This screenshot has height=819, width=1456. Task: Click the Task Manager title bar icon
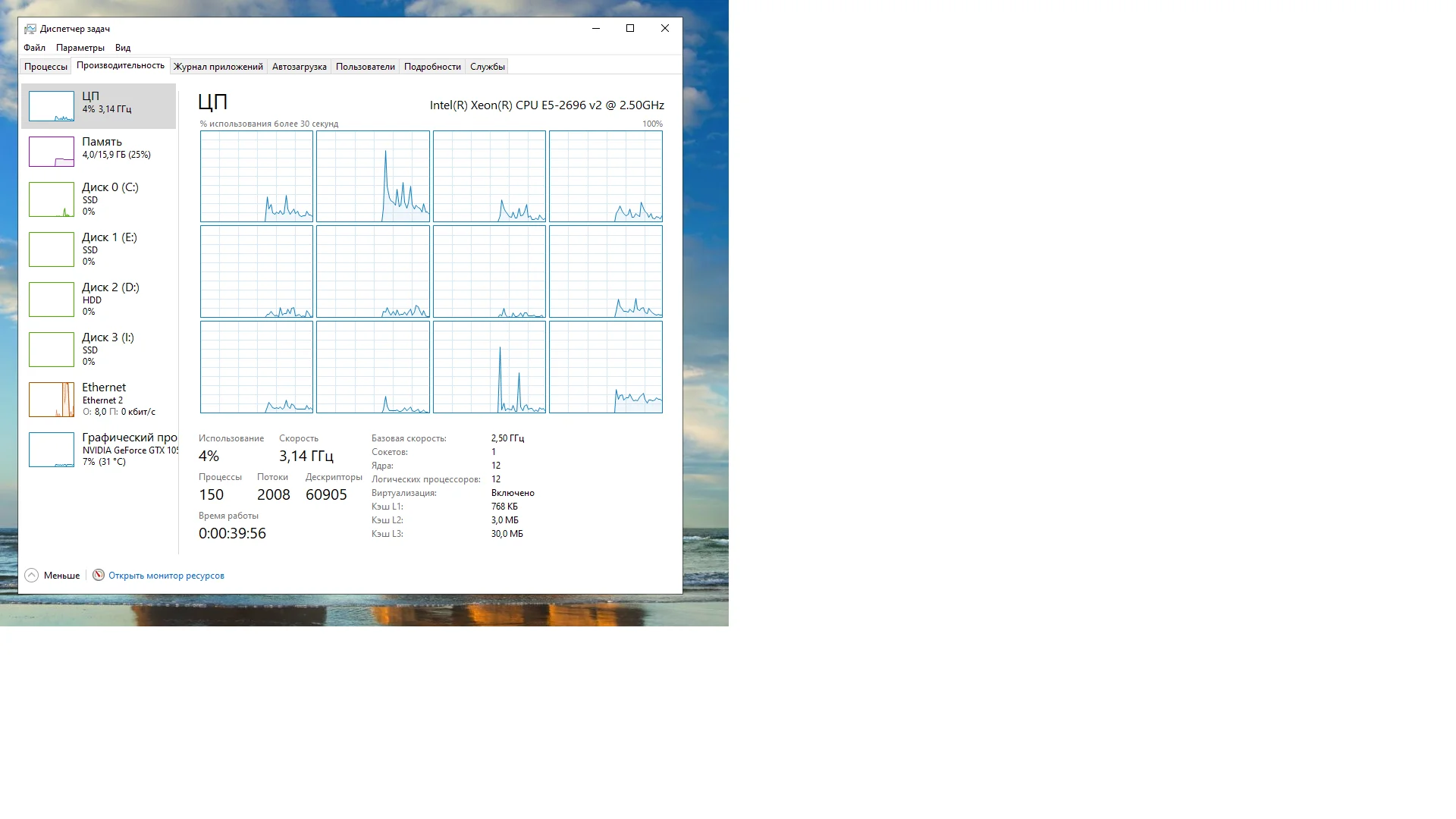tap(30, 29)
